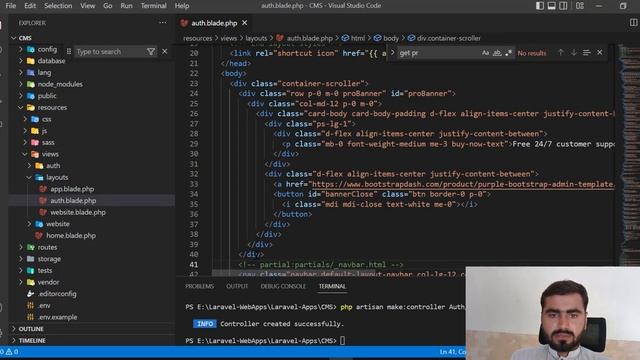
Task: Toggle Match Case in find widget
Action: (485, 53)
